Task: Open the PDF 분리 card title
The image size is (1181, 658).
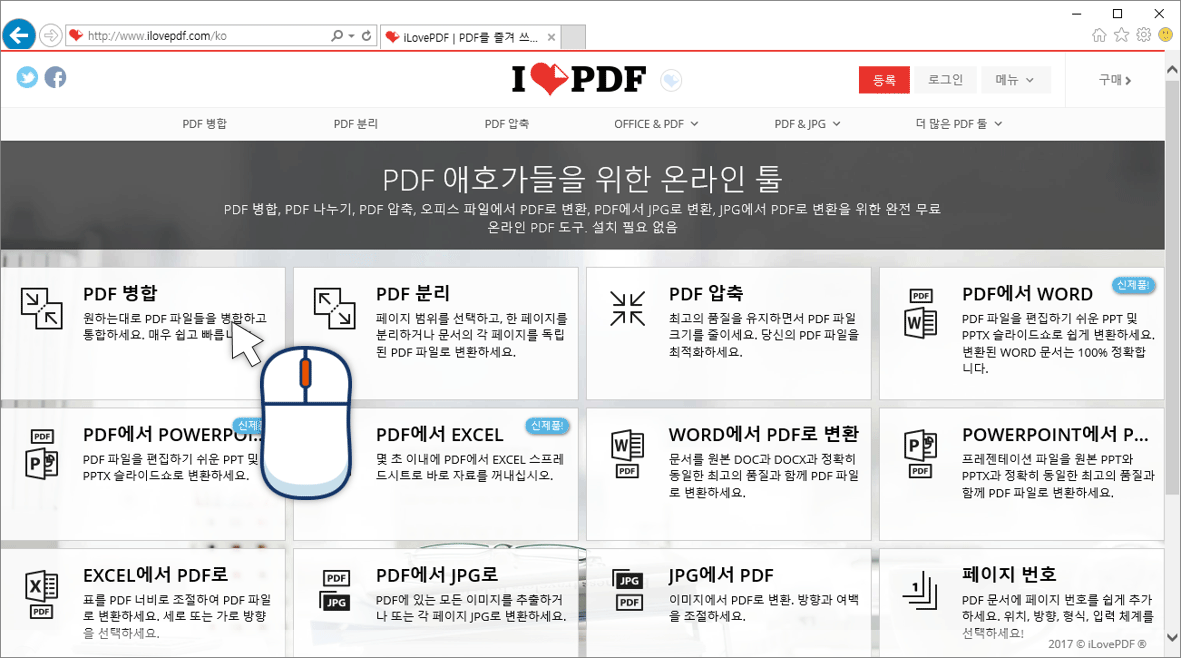Action: 413,294
